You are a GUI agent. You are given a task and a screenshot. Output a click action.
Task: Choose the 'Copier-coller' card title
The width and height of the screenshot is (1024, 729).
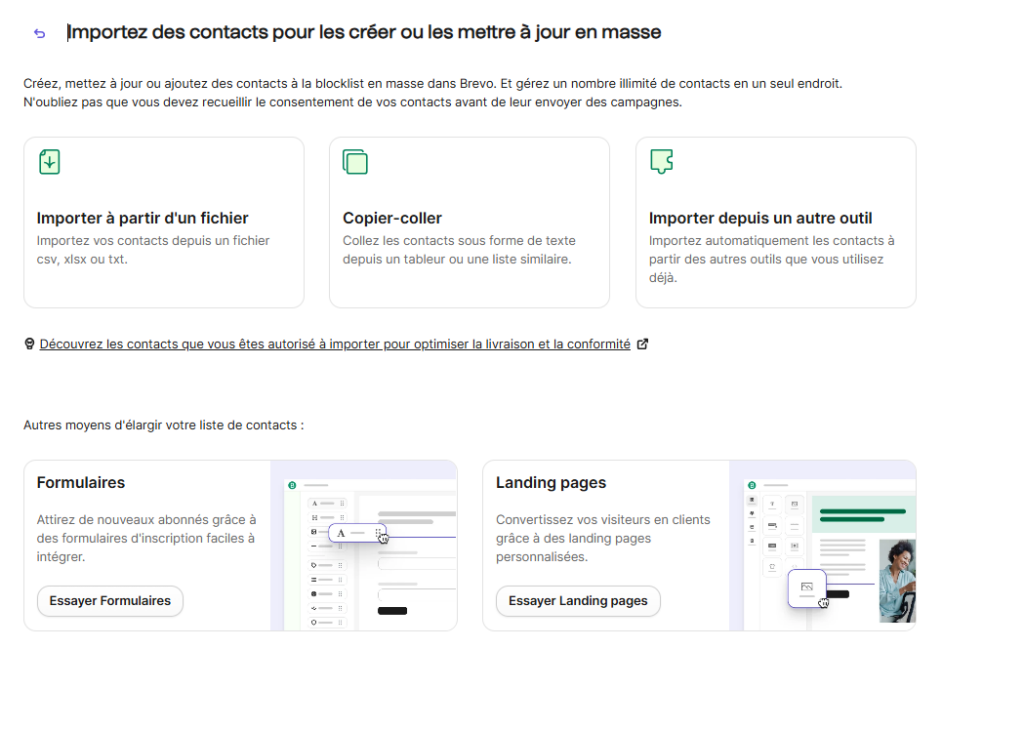coord(392,218)
